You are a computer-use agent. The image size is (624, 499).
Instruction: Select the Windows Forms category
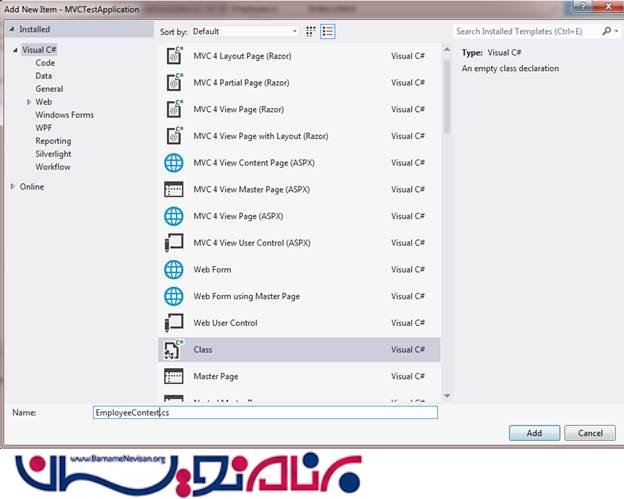pyautogui.click(x=64, y=115)
